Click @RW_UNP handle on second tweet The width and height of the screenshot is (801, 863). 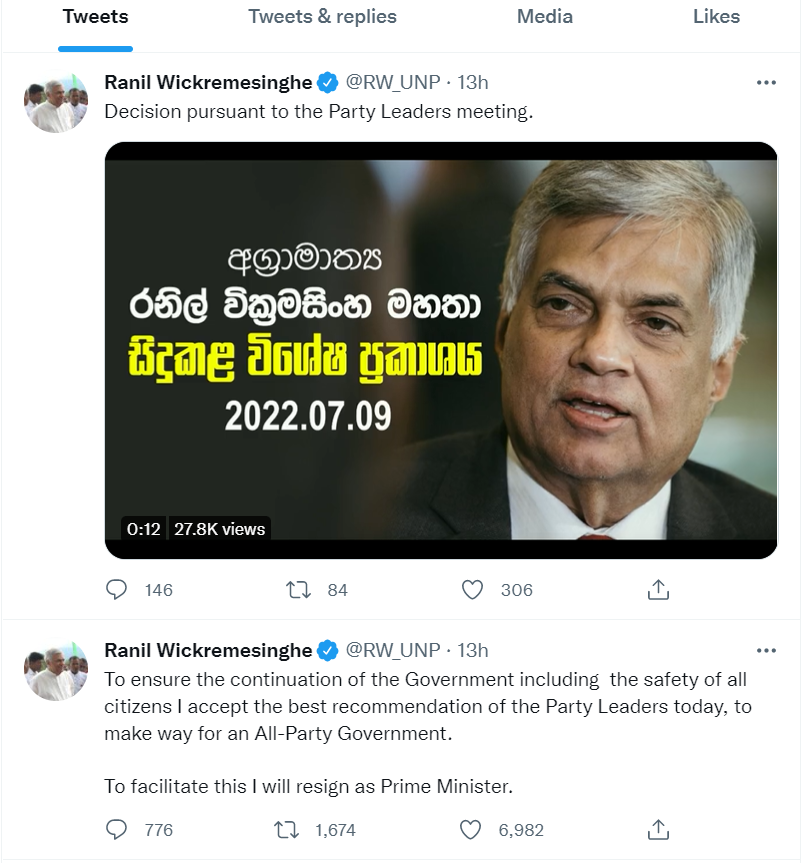click(393, 651)
